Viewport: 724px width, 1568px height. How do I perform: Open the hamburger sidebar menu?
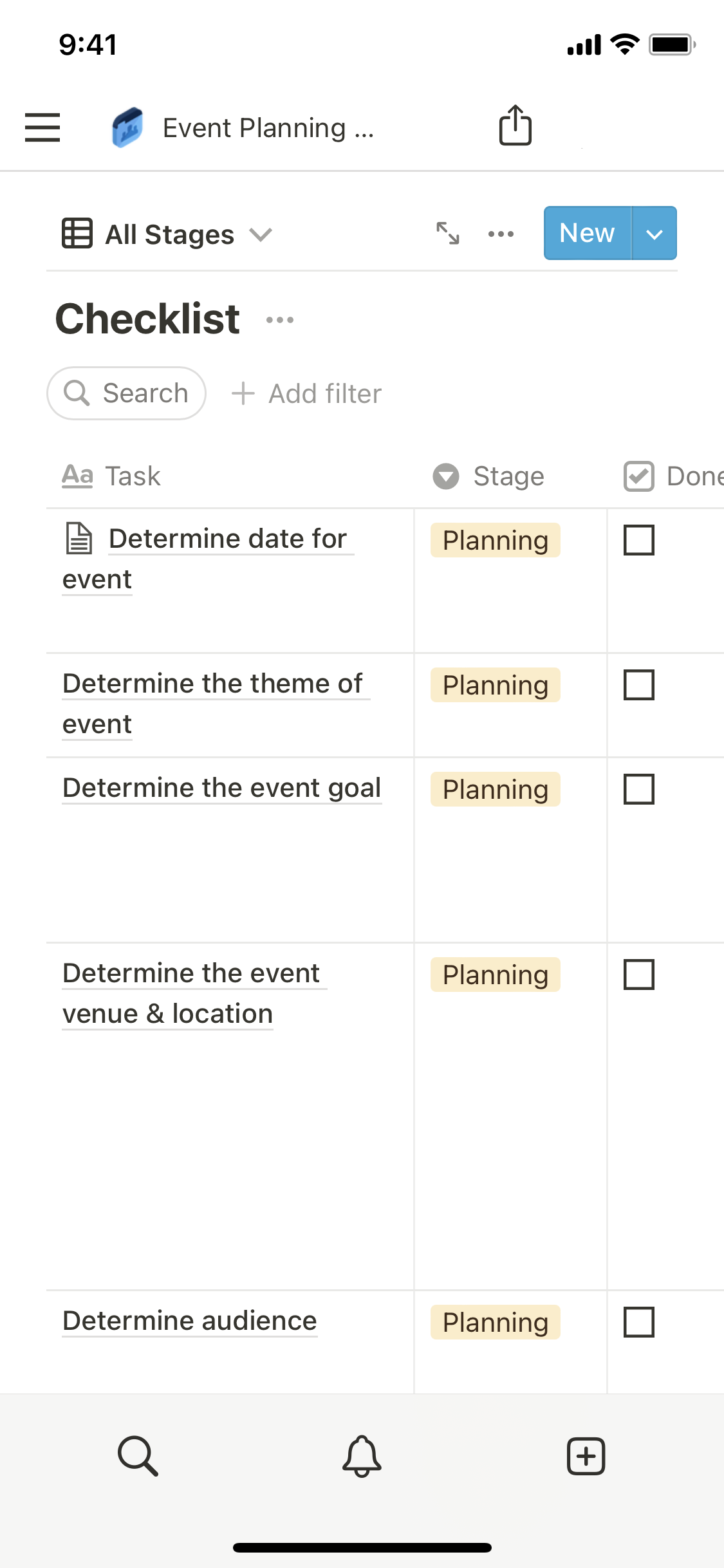[x=42, y=127]
